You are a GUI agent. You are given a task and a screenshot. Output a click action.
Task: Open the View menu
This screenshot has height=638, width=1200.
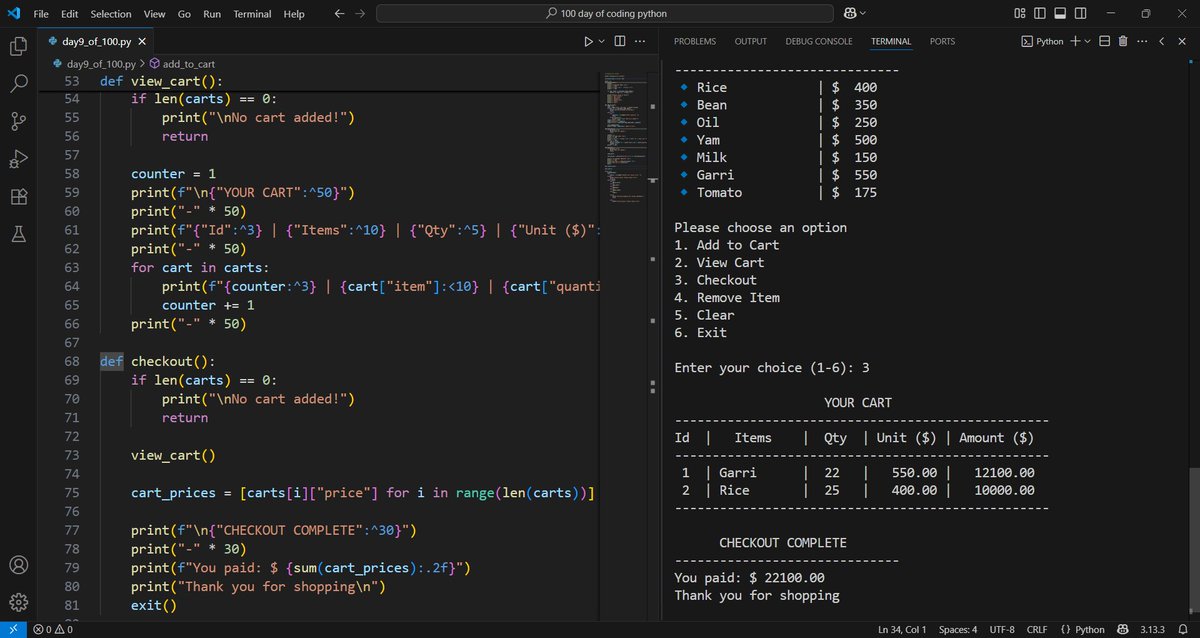(x=154, y=14)
